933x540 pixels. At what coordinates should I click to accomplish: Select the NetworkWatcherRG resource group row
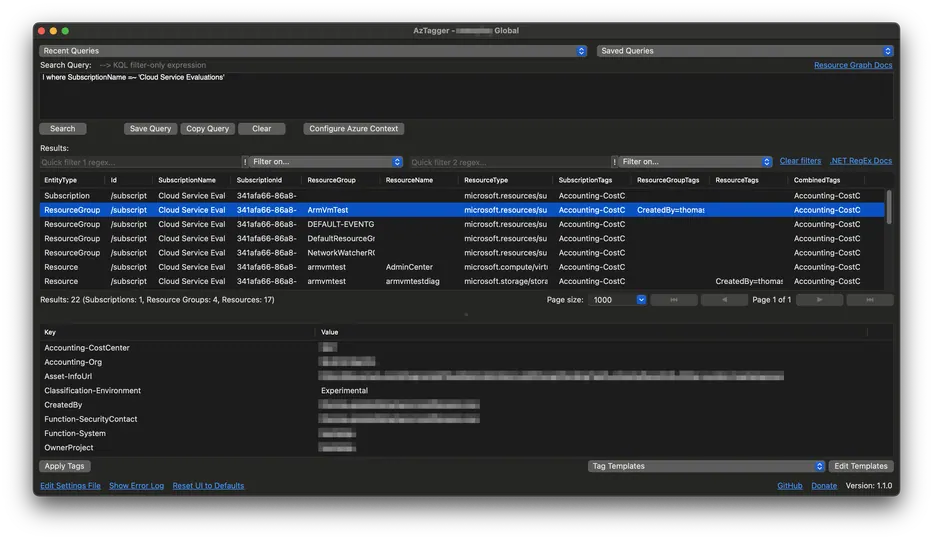(462, 253)
